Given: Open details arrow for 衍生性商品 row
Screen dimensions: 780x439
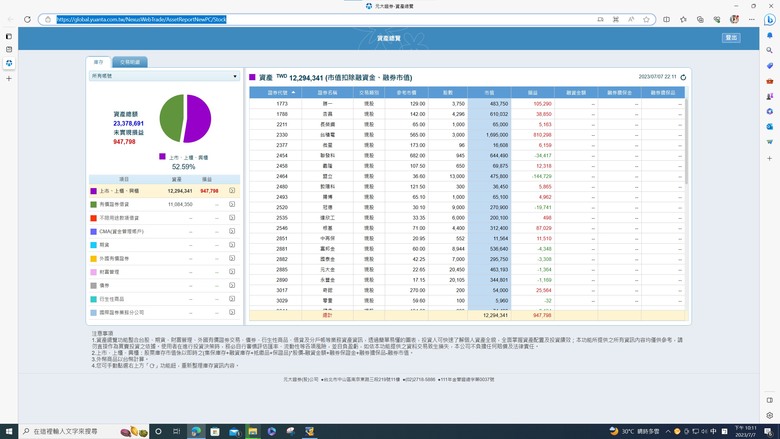Looking at the screenshot, I should tap(232, 299).
